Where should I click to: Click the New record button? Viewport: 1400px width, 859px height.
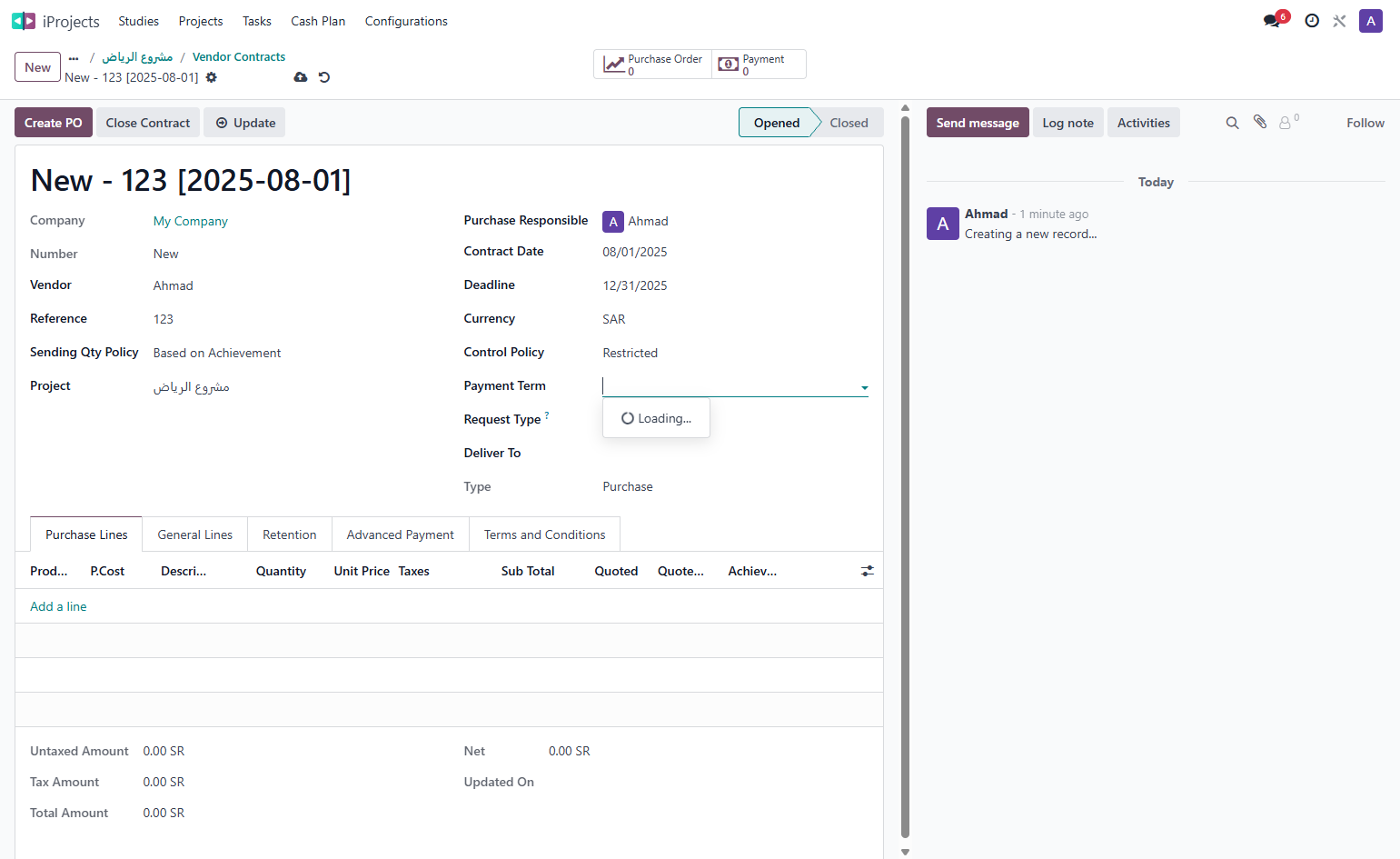[38, 67]
